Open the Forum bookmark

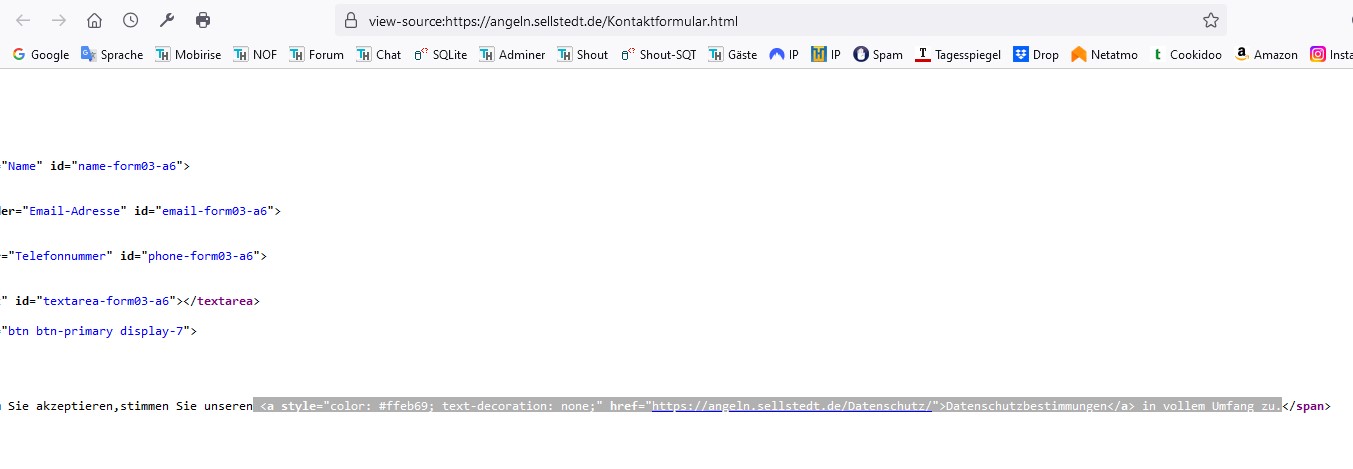(x=316, y=55)
